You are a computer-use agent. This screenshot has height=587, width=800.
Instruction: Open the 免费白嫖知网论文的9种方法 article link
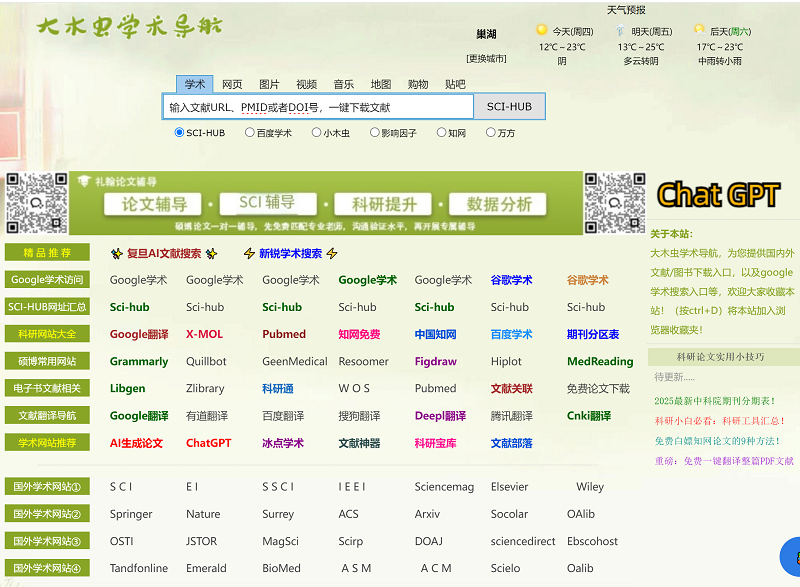717,441
